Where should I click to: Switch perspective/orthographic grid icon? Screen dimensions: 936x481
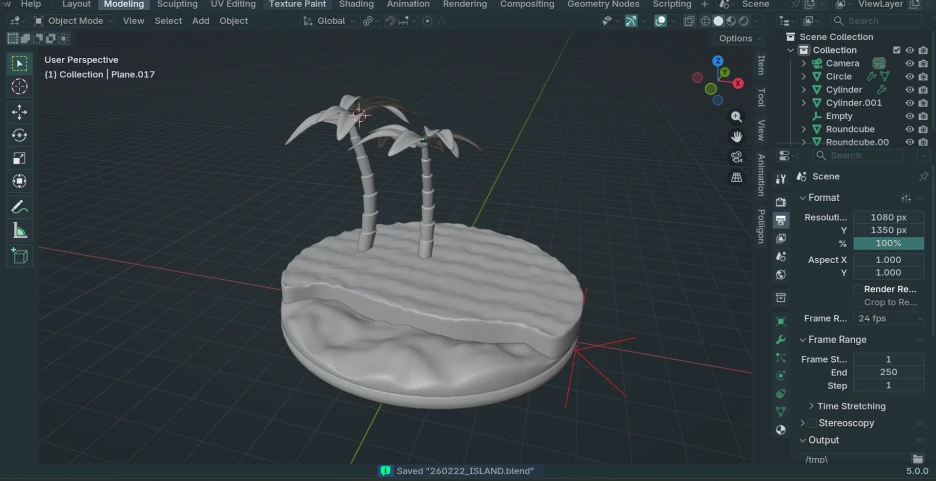point(737,177)
